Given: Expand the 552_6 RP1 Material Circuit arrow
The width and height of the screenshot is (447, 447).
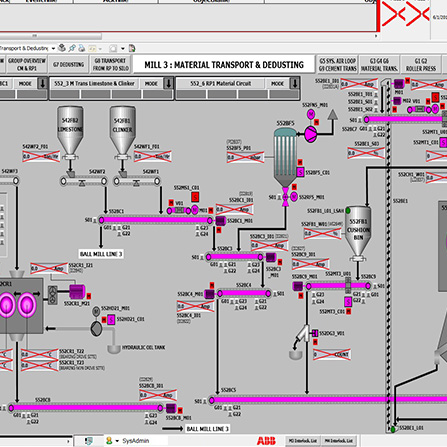Looking at the screenshot, I should (x=295, y=83).
